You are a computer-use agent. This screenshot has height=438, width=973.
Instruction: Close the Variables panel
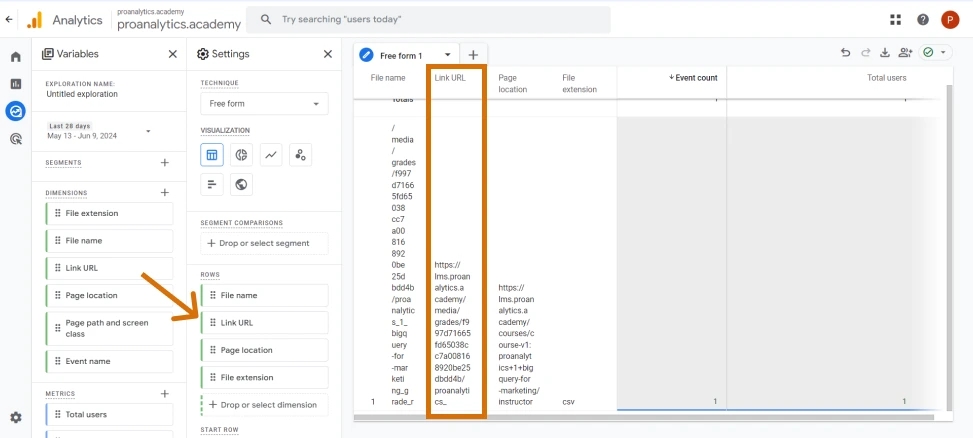173,54
